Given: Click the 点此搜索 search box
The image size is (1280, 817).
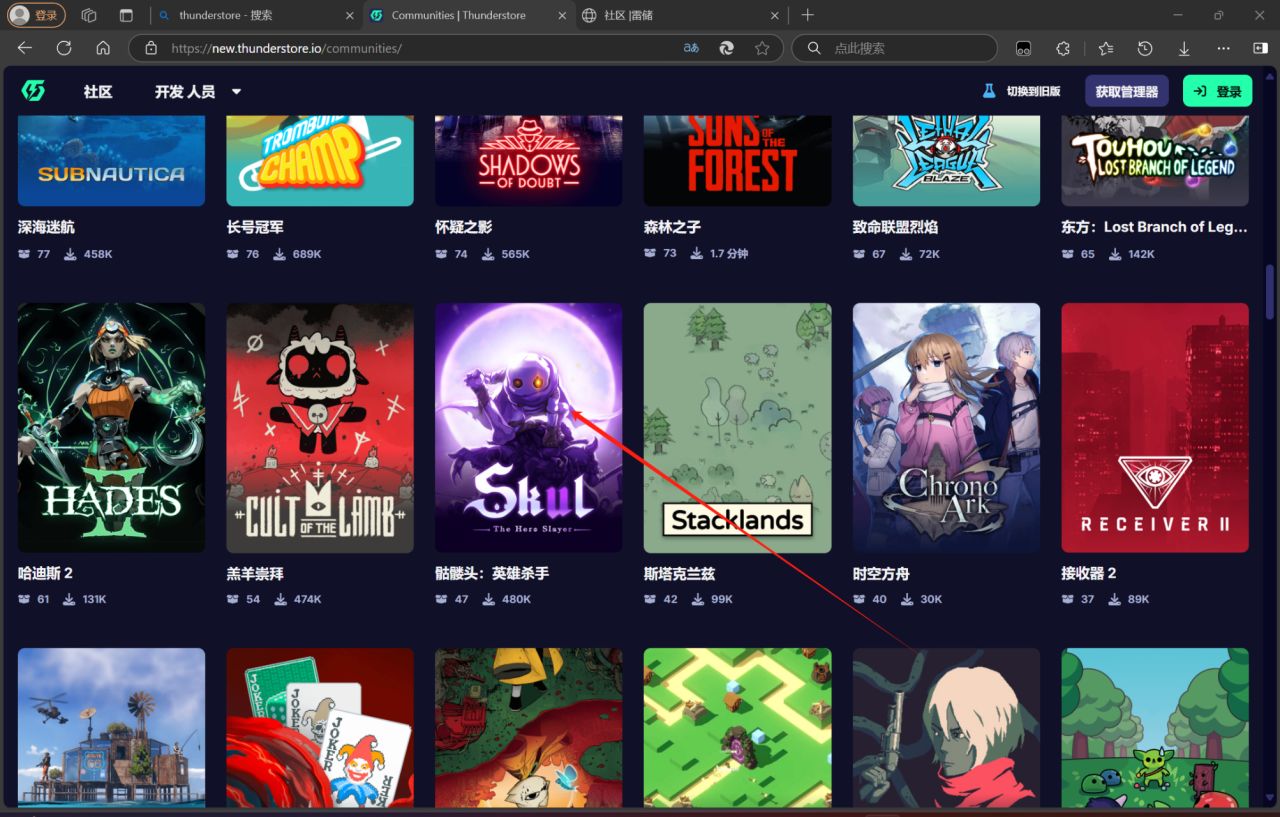Looking at the screenshot, I should click(895, 48).
